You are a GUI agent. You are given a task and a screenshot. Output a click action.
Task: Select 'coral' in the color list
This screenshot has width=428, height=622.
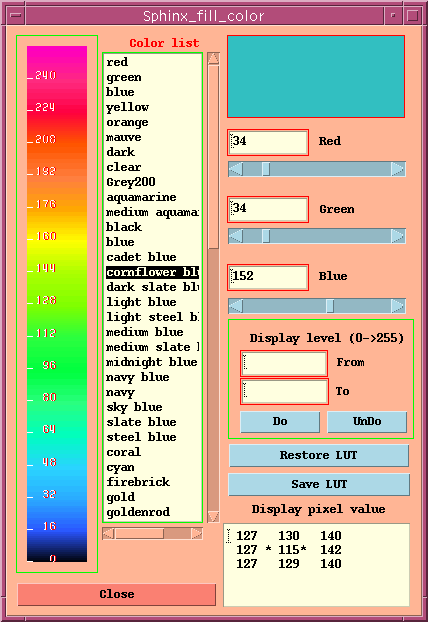pyautogui.click(x=152, y=452)
